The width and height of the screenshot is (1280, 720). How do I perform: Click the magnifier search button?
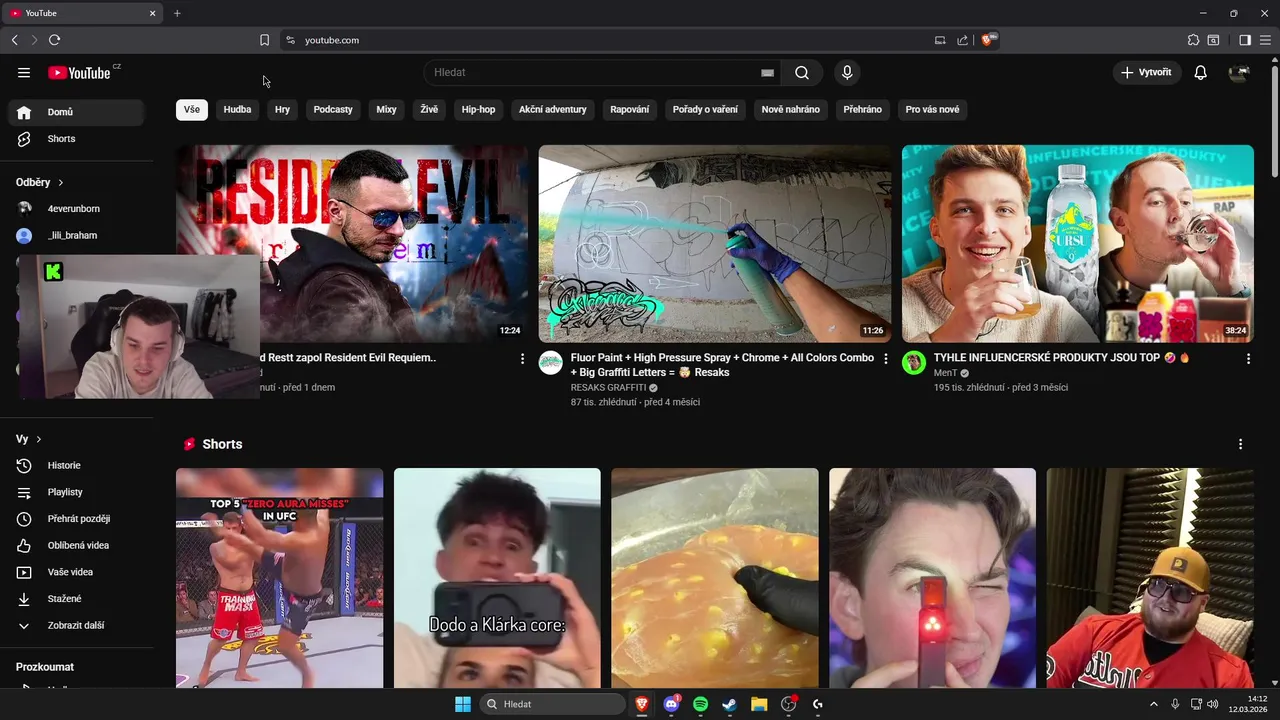coord(802,72)
